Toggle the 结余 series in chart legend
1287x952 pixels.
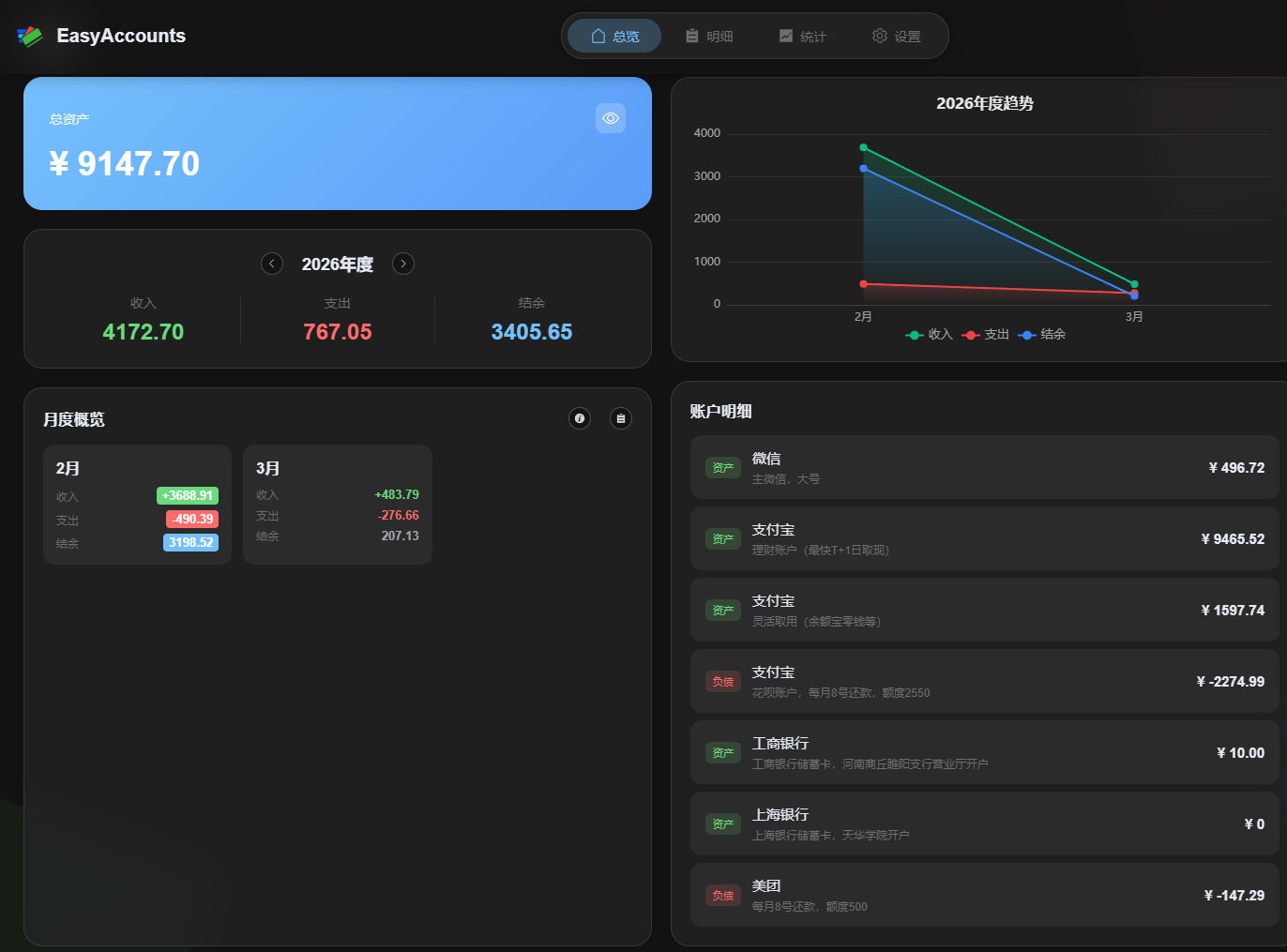tap(1041, 335)
